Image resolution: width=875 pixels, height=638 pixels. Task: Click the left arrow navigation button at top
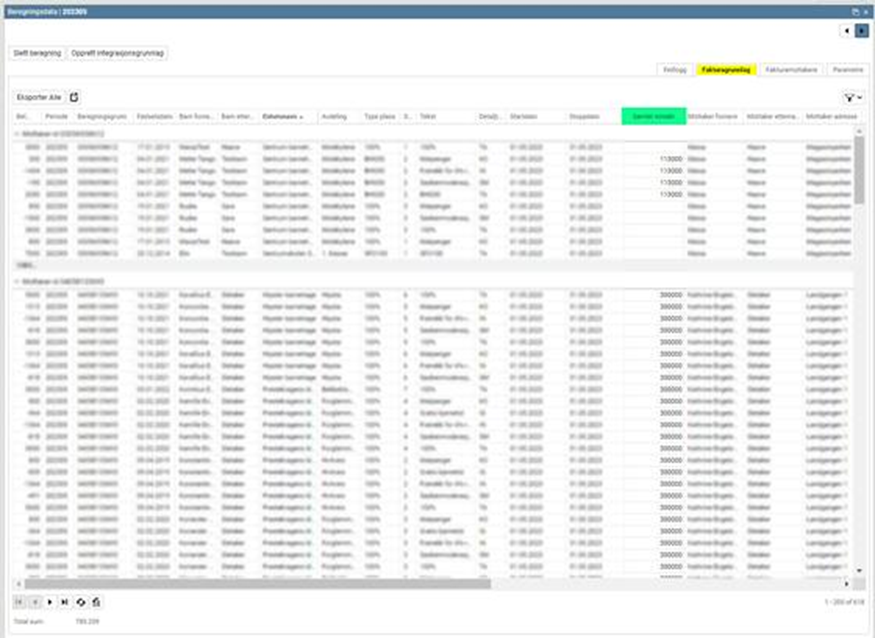pos(848,31)
